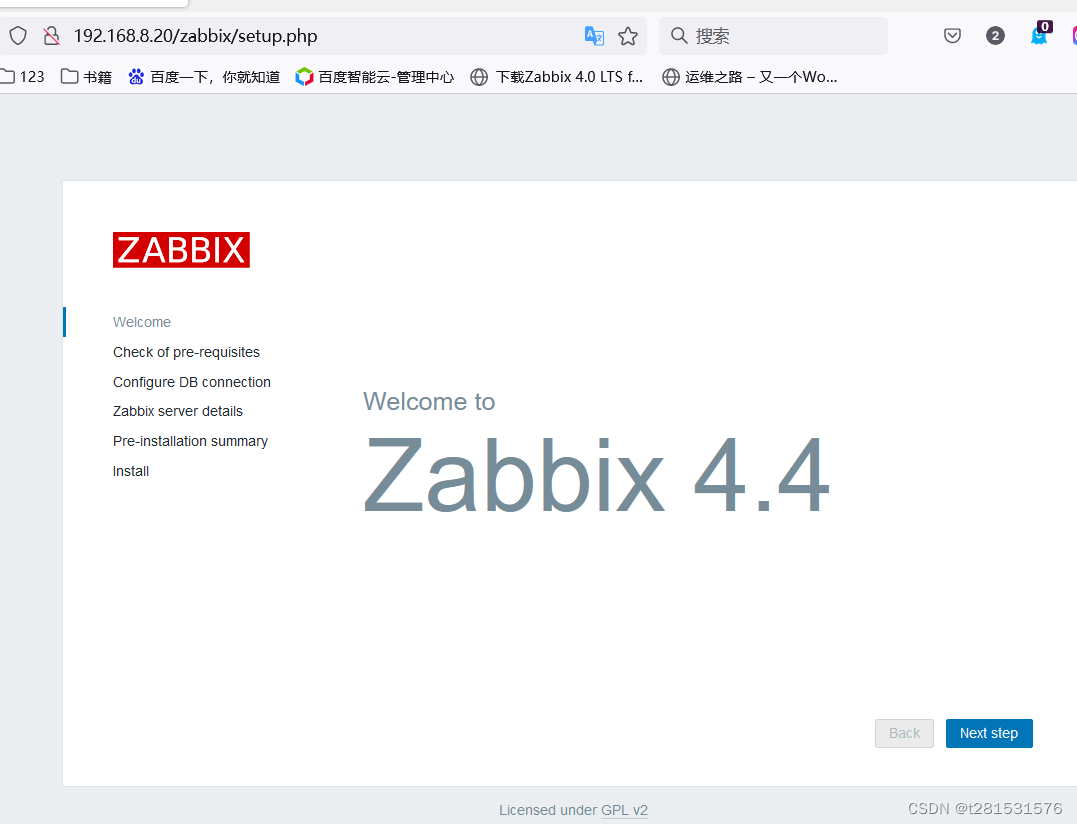This screenshot has height=824, width=1077.
Task: Open the 百度一下，你就知道 bookmark
Action: pyautogui.click(x=204, y=77)
